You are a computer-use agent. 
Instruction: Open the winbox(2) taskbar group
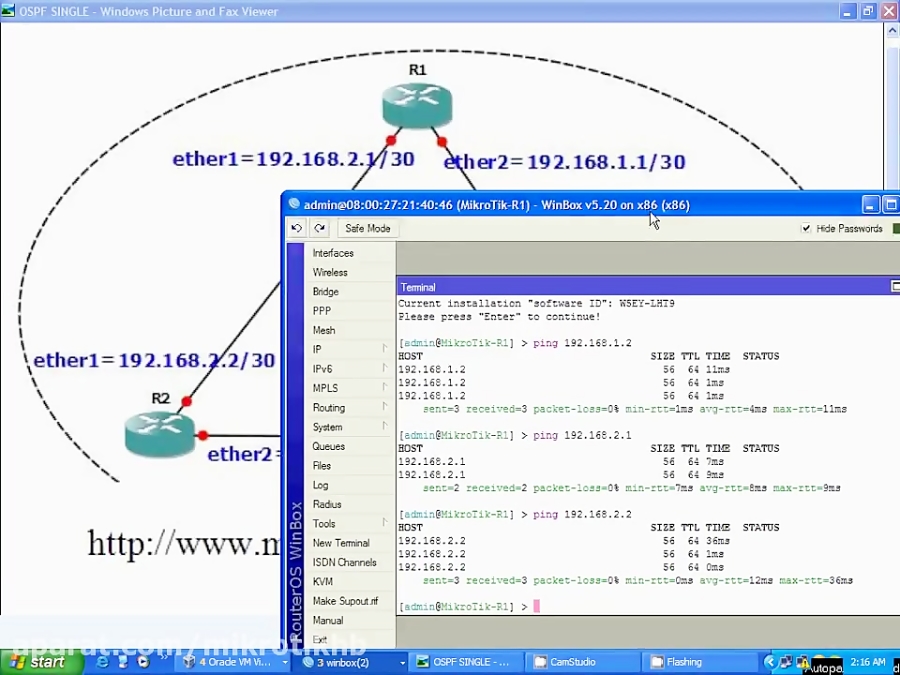coord(350,661)
